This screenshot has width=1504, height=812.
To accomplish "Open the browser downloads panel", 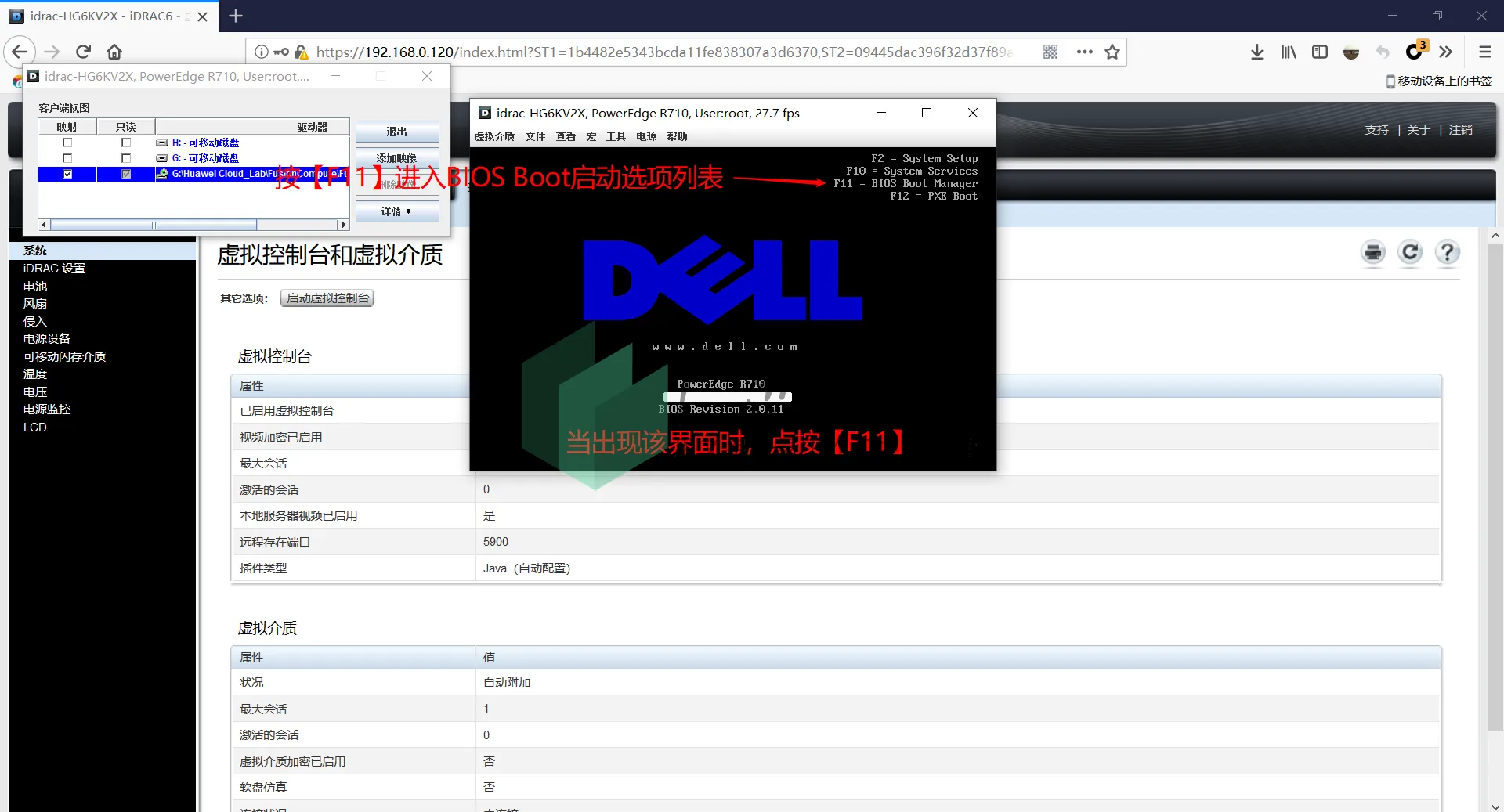I will coord(1257,52).
